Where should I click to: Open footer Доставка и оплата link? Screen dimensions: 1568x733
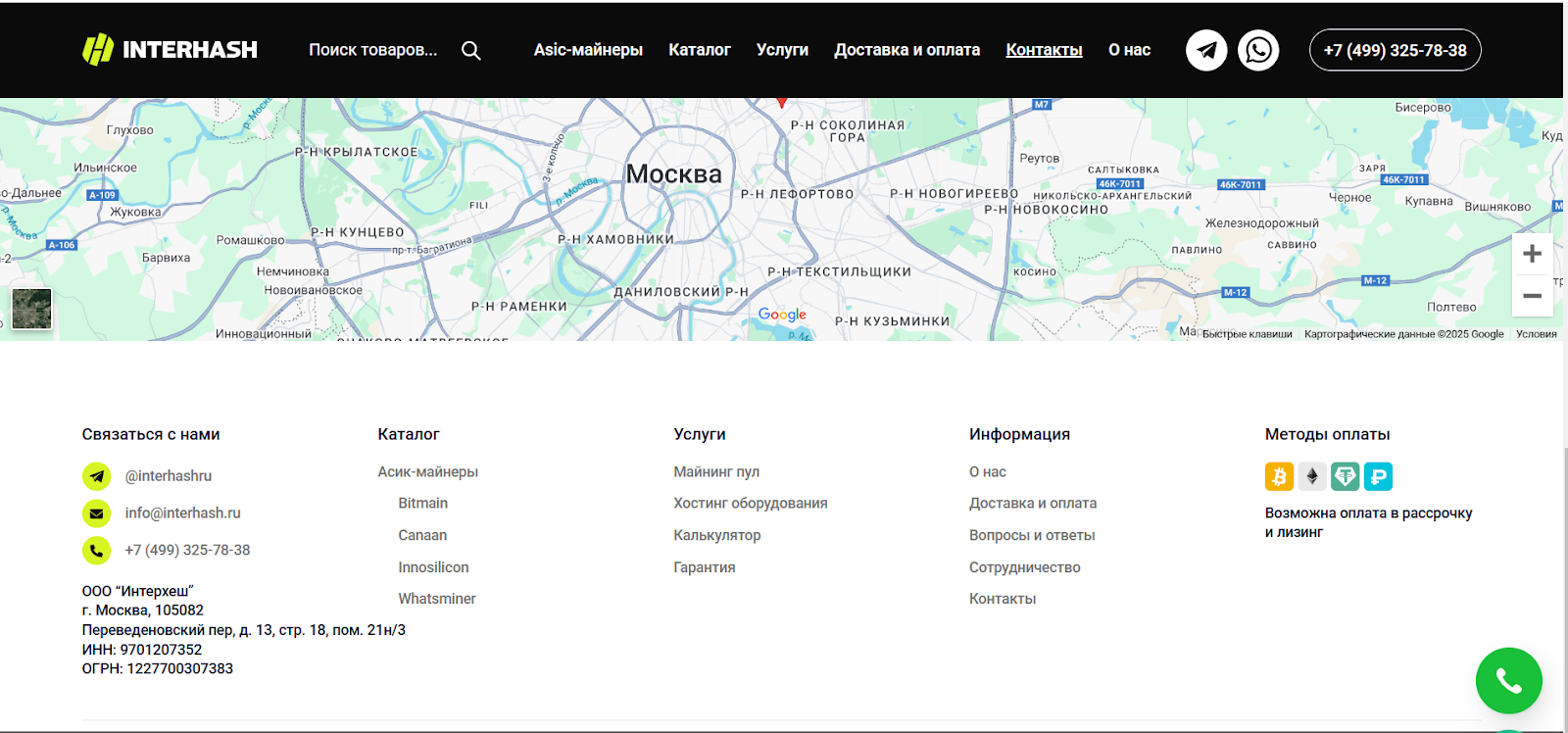[1033, 504]
